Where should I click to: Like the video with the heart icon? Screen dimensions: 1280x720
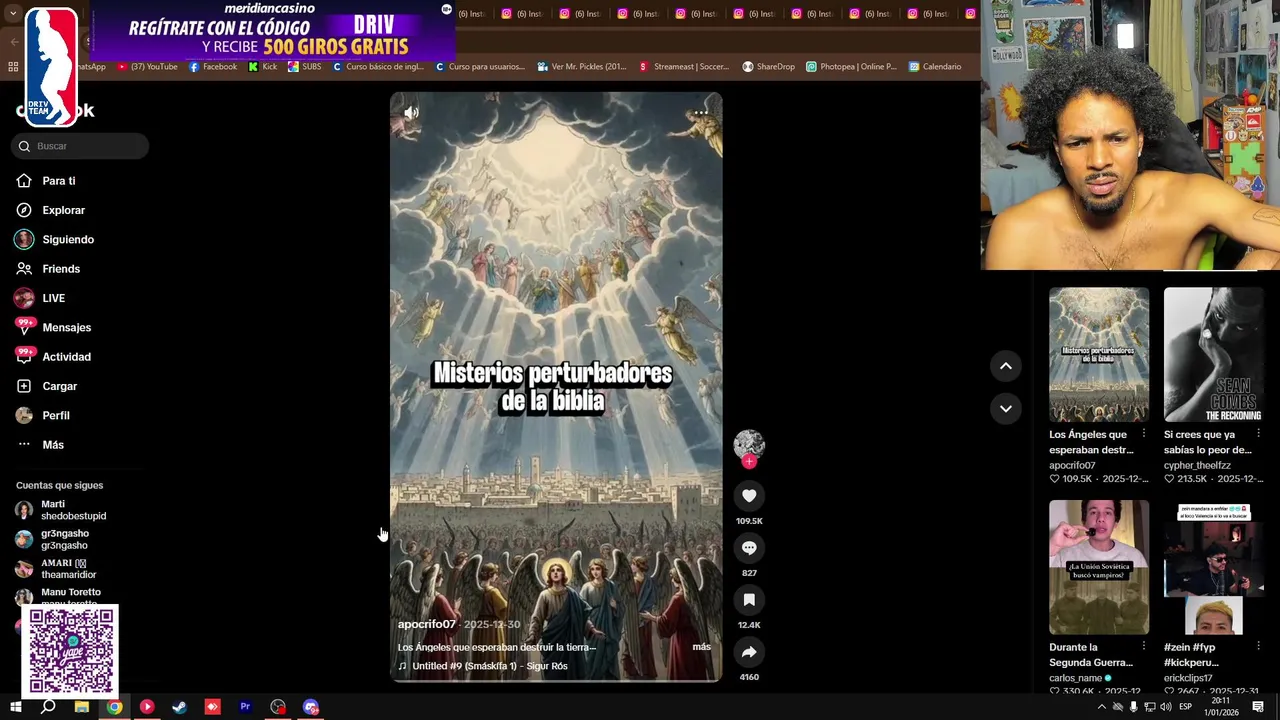749,496
